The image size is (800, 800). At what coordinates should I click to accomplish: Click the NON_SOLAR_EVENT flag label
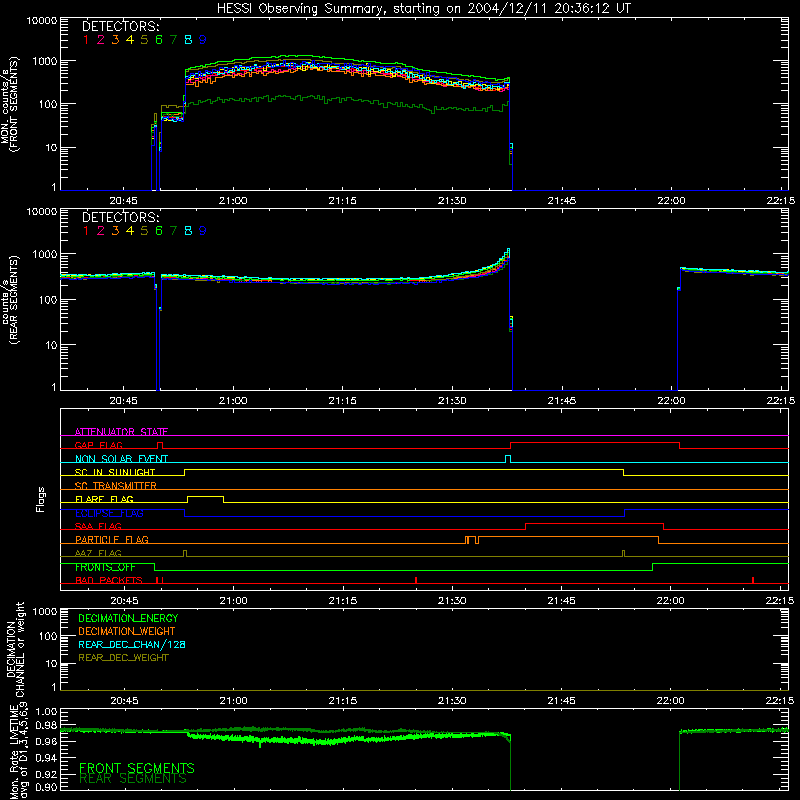[121, 459]
